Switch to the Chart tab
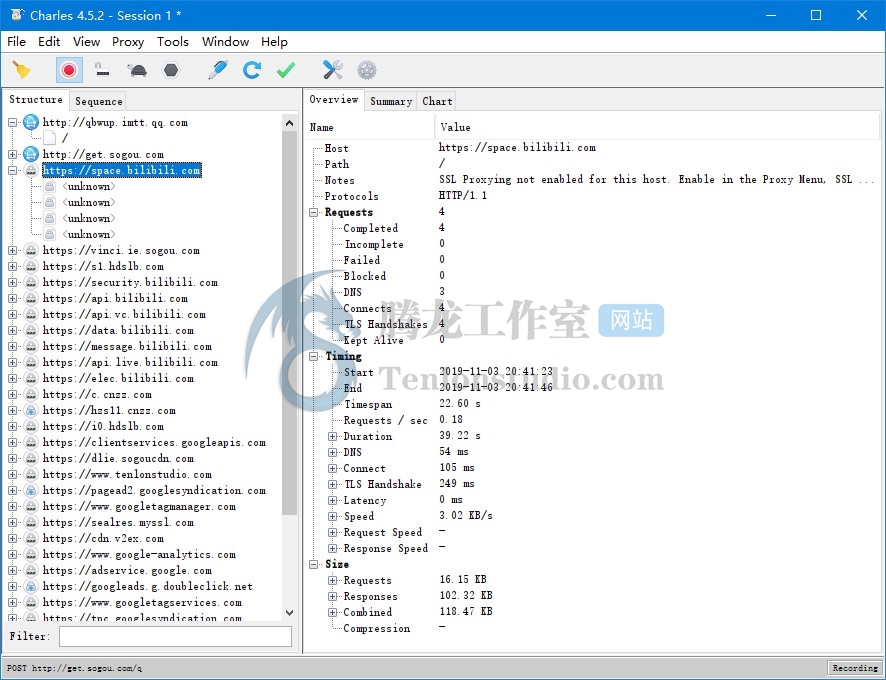Screen dimensions: 886x680 pos(437,101)
